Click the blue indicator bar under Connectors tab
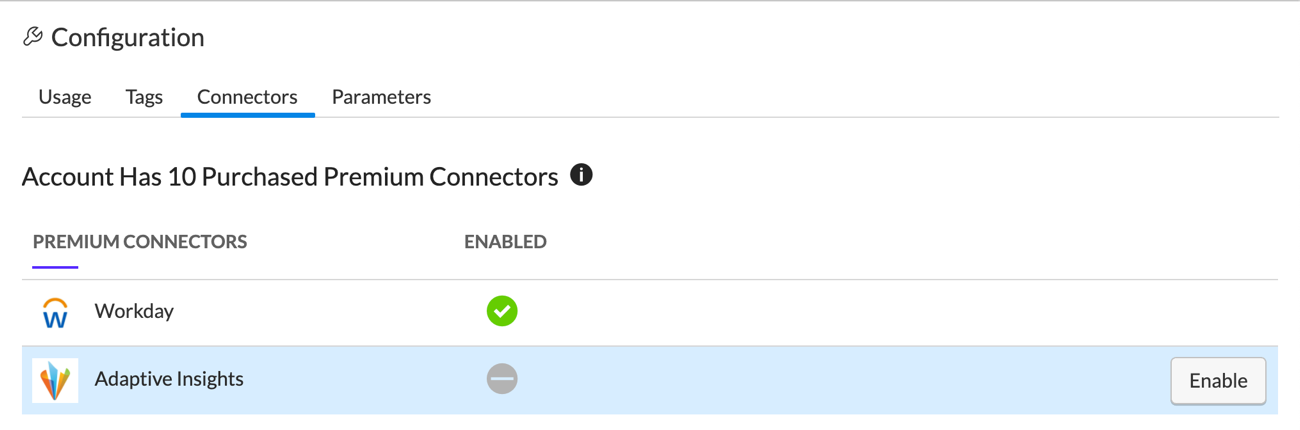The height and width of the screenshot is (430, 1300). tap(247, 115)
